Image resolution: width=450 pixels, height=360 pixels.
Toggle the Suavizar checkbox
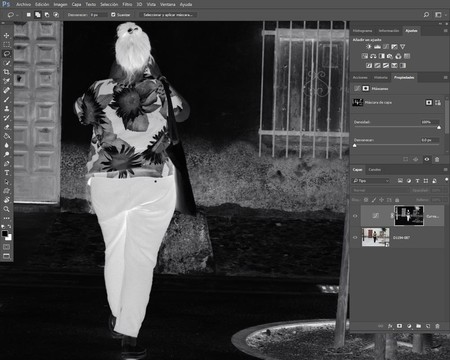113,15
